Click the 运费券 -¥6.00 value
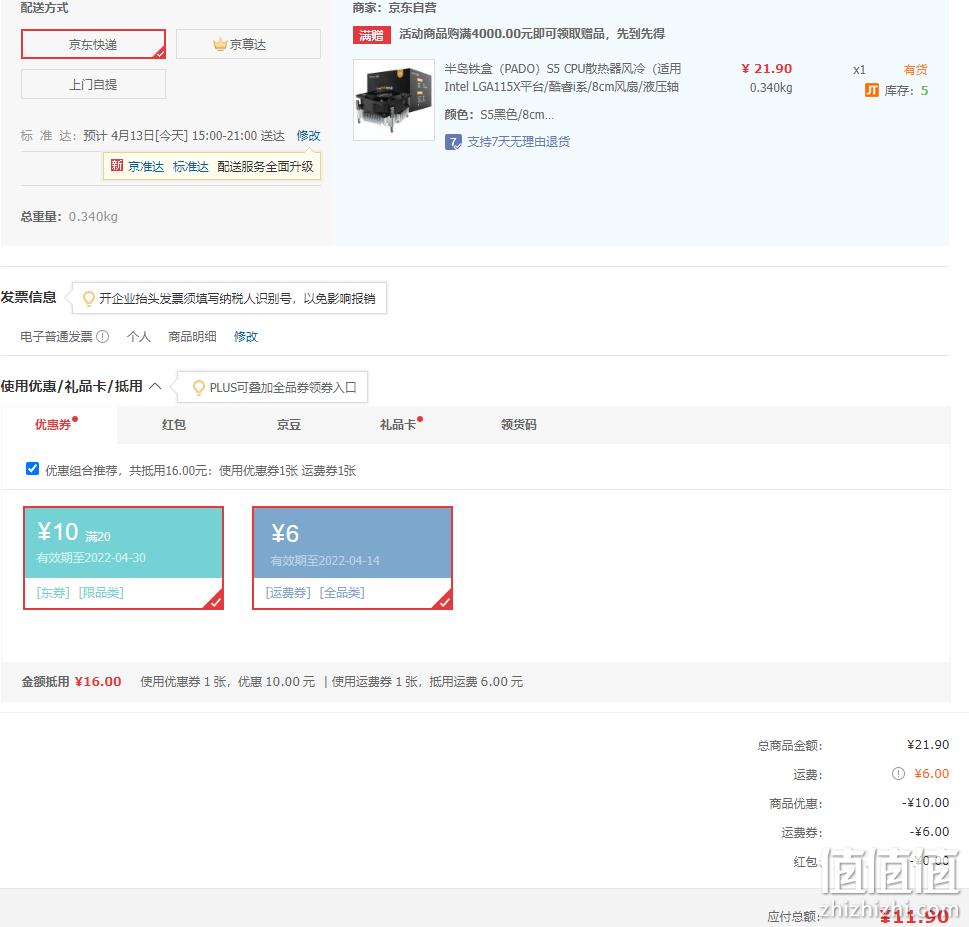Image resolution: width=969 pixels, height=927 pixels. [929, 832]
